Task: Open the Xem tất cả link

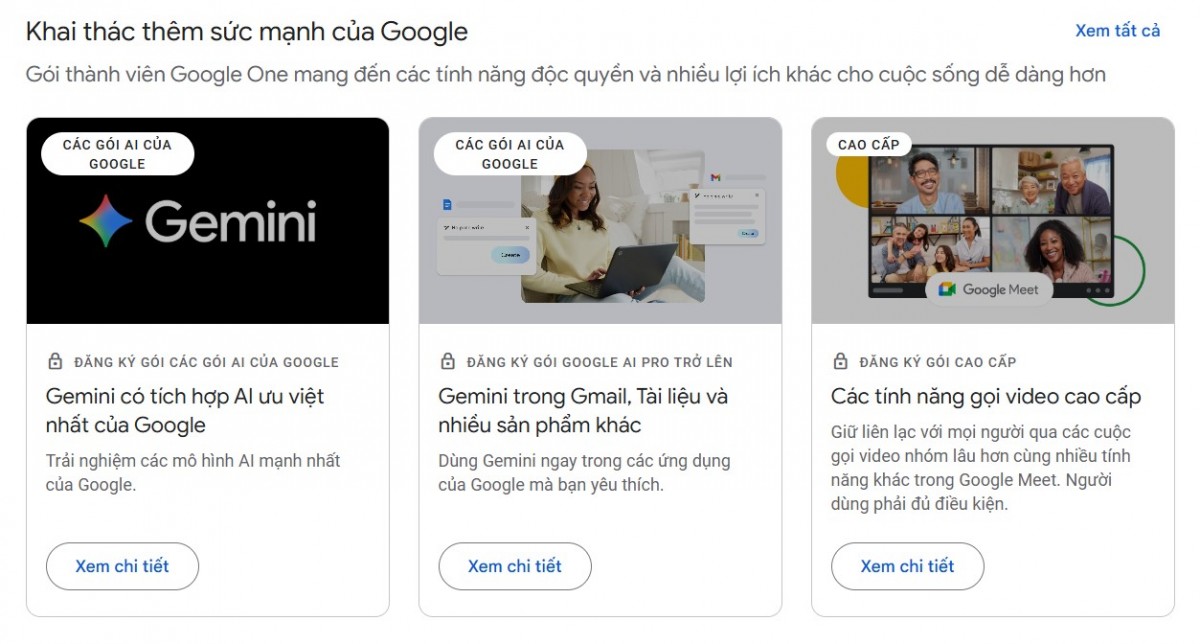Action: pos(1117,30)
